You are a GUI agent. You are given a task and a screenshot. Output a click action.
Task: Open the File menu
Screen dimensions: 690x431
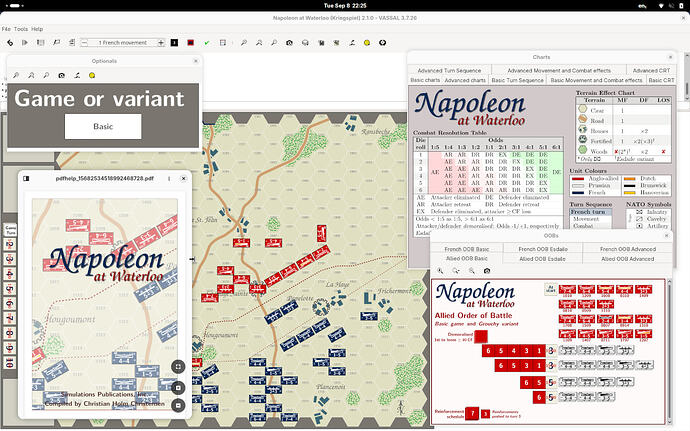pyautogui.click(x=6, y=29)
